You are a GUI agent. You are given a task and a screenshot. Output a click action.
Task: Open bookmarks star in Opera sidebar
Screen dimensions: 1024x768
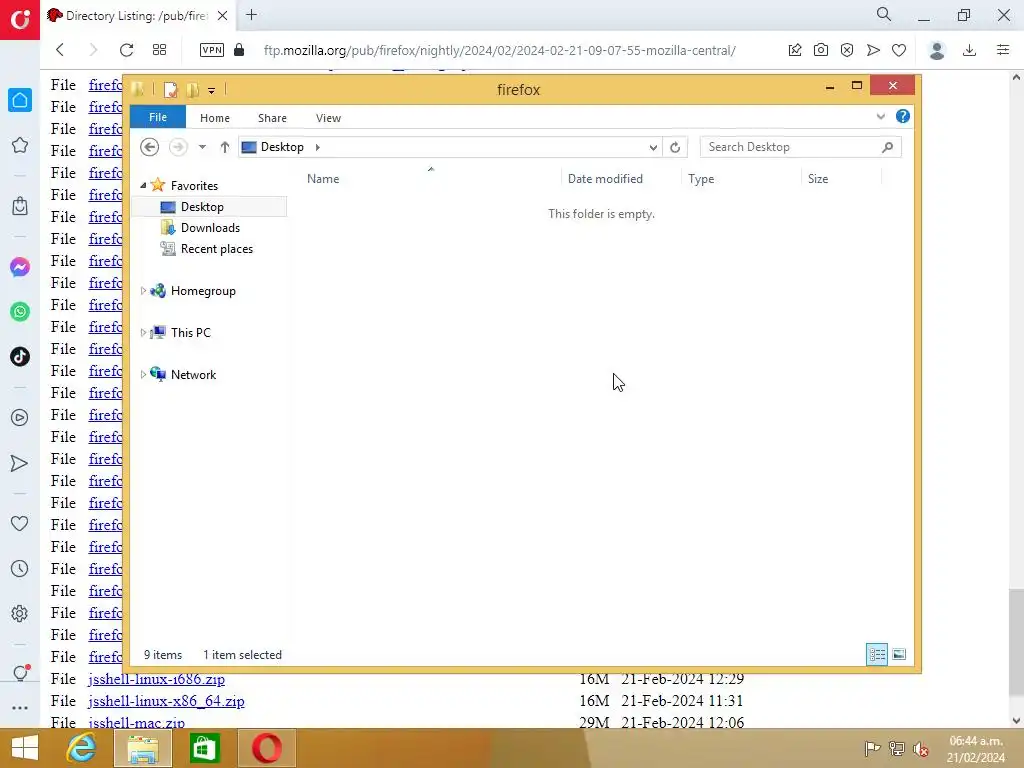[x=20, y=145]
